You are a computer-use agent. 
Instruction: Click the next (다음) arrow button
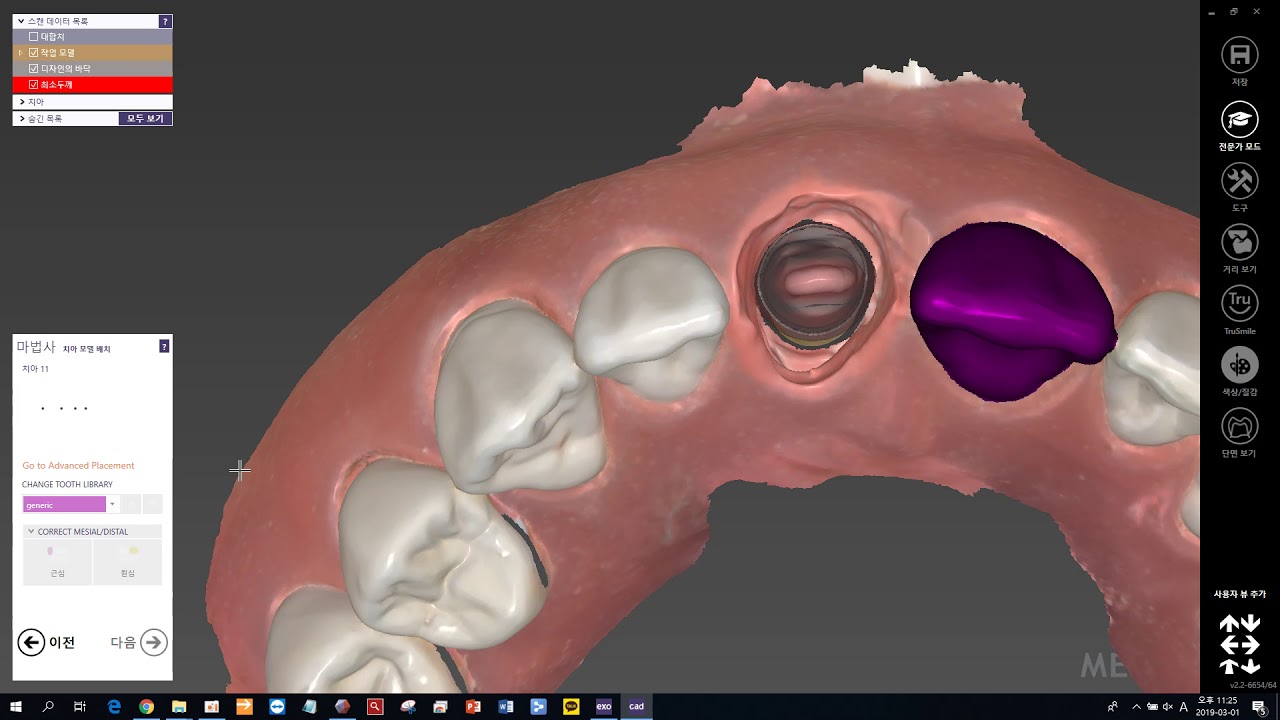click(x=153, y=642)
